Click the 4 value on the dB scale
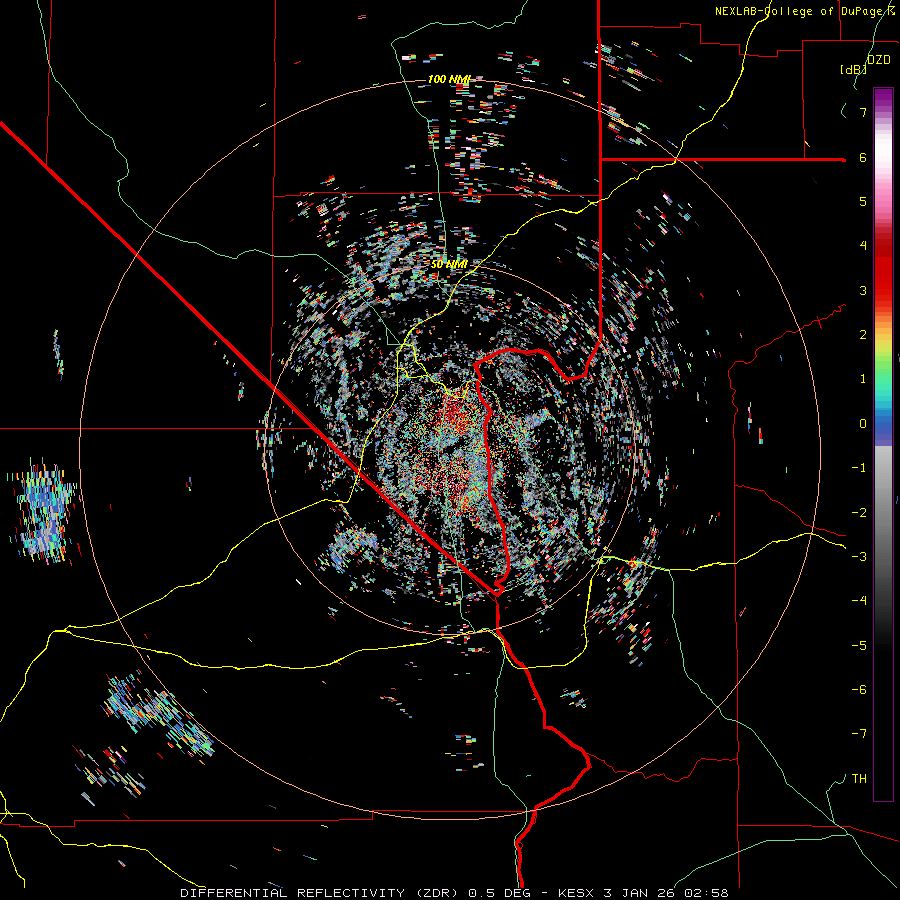Viewport: 900px width, 900px height. [x=863, y=246]
